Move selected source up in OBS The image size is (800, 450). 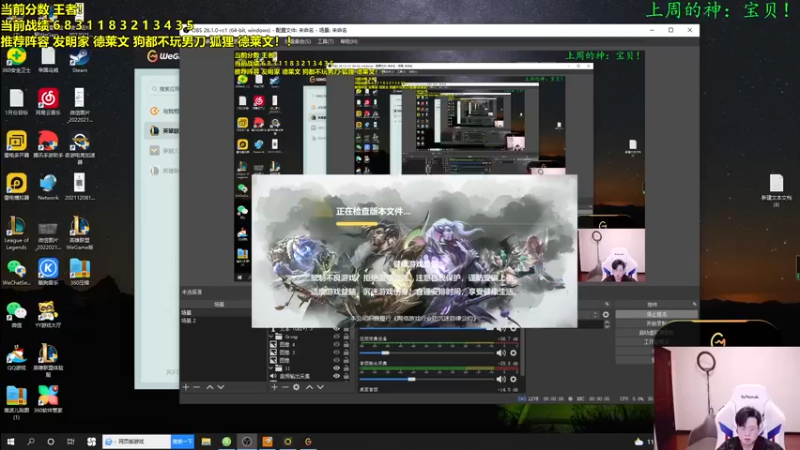coord(309,387)
